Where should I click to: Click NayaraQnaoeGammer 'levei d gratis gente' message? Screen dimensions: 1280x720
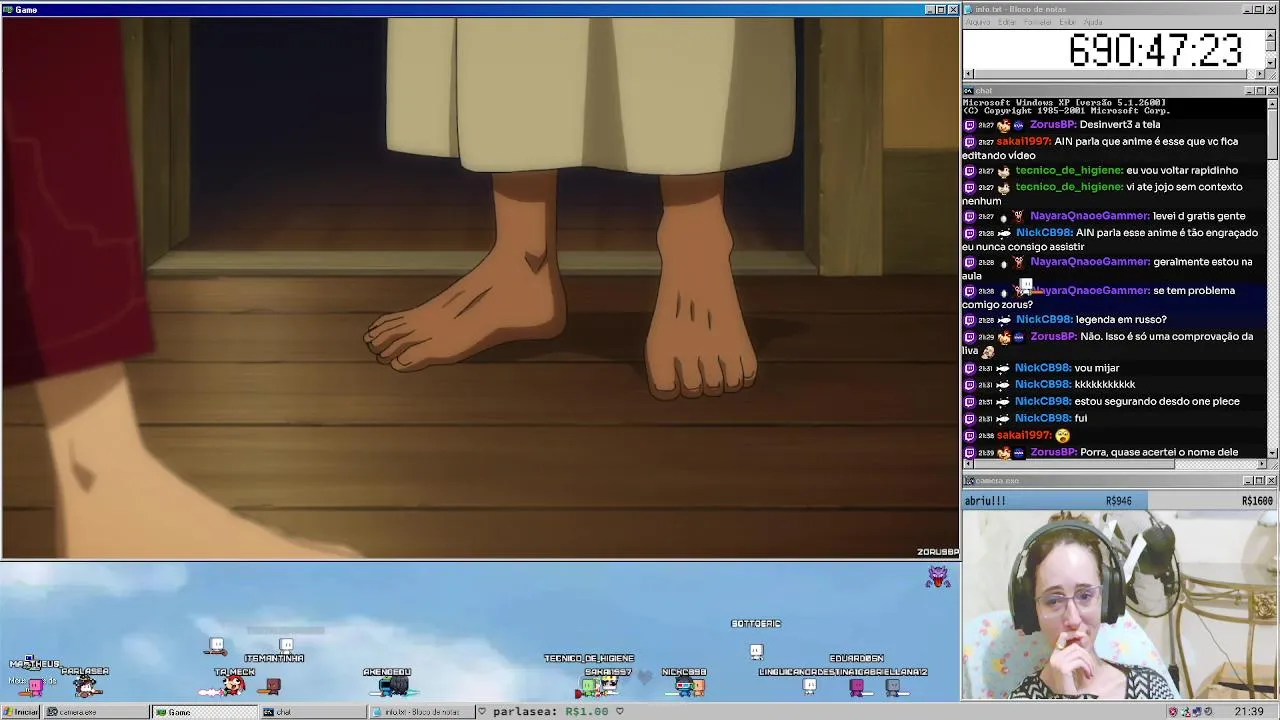click(x=1199, y=216)
